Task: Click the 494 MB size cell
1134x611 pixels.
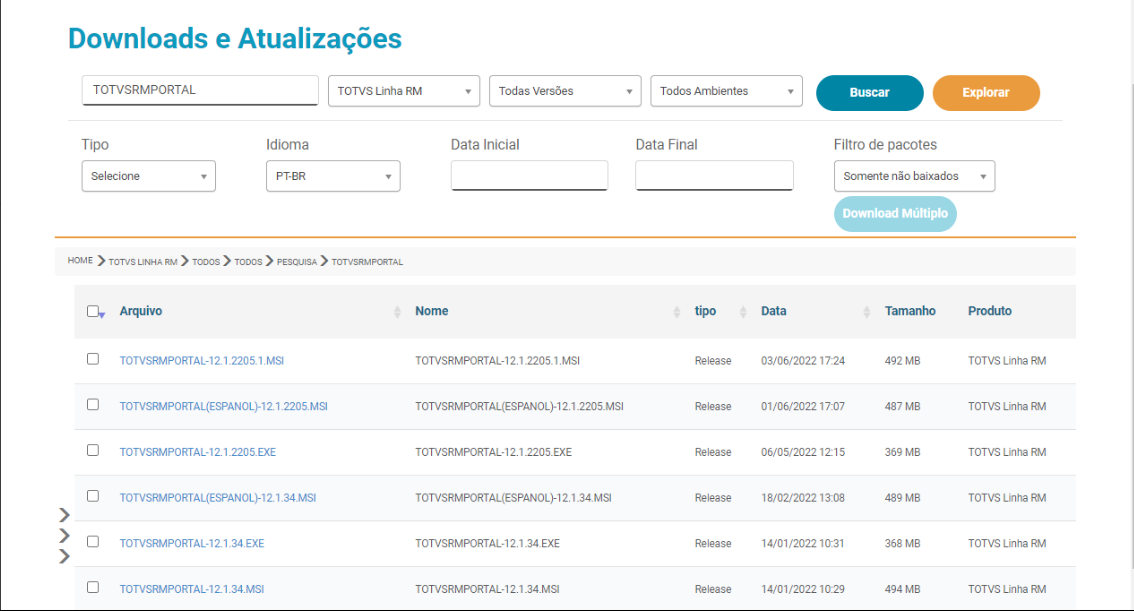Action: [902, 589]
